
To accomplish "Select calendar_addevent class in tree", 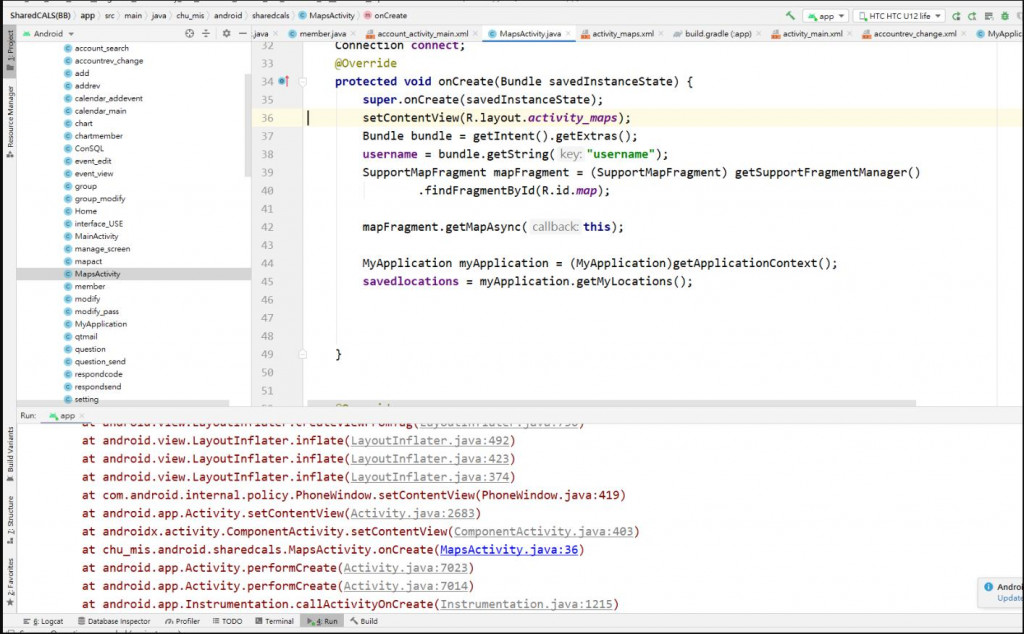I will (108, 99).
